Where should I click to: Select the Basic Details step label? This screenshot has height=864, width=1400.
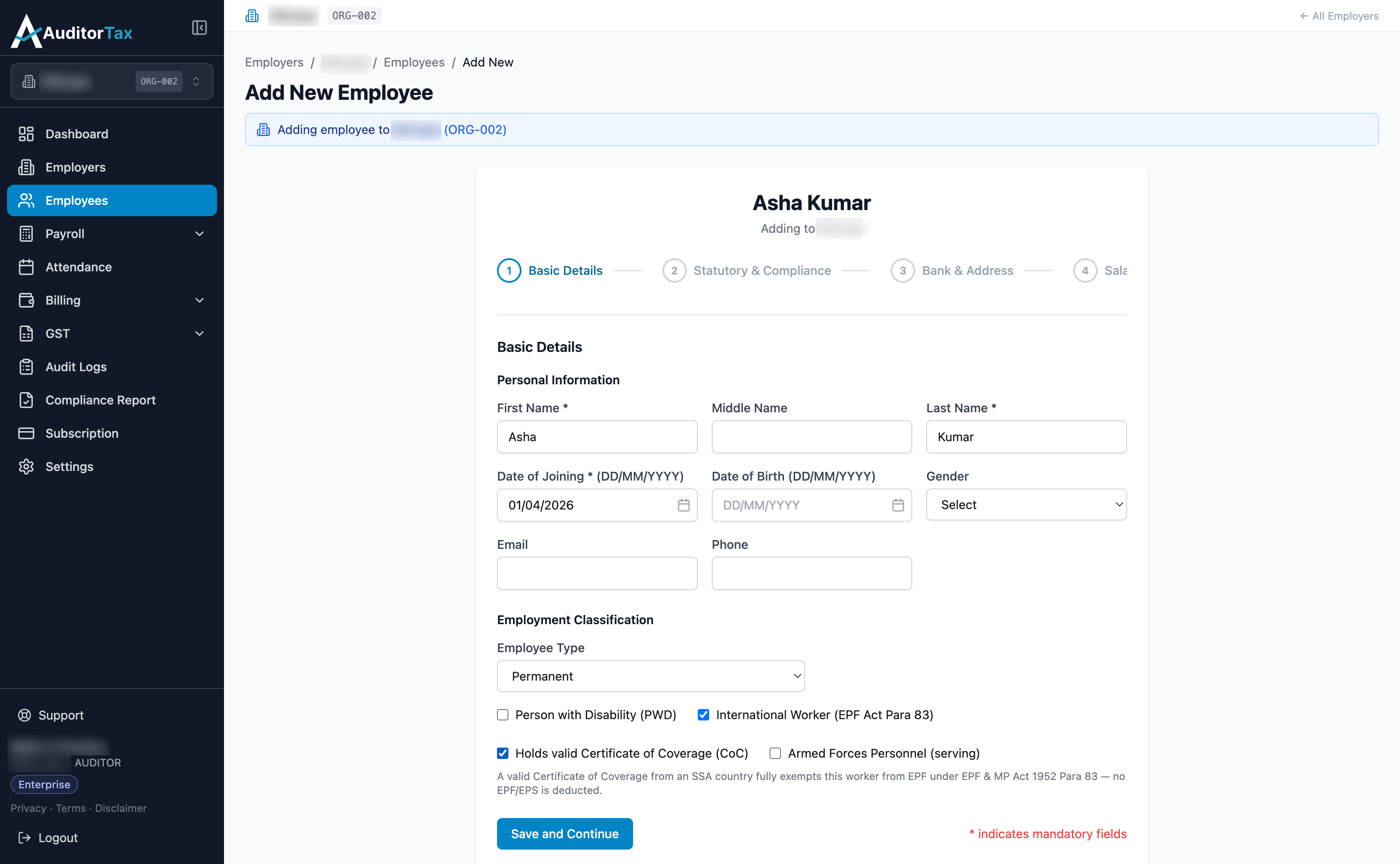[566, 270]
